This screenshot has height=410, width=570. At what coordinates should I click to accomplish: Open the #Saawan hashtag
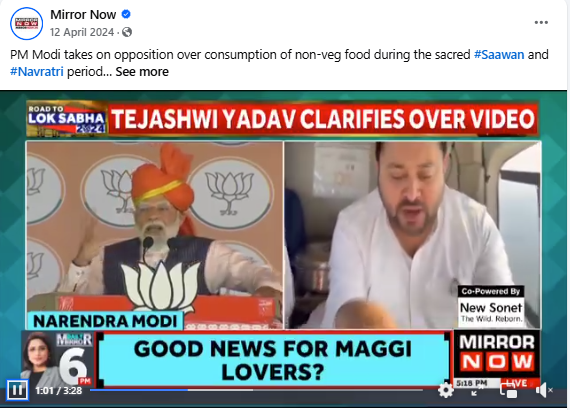click(x=499, y=55)
